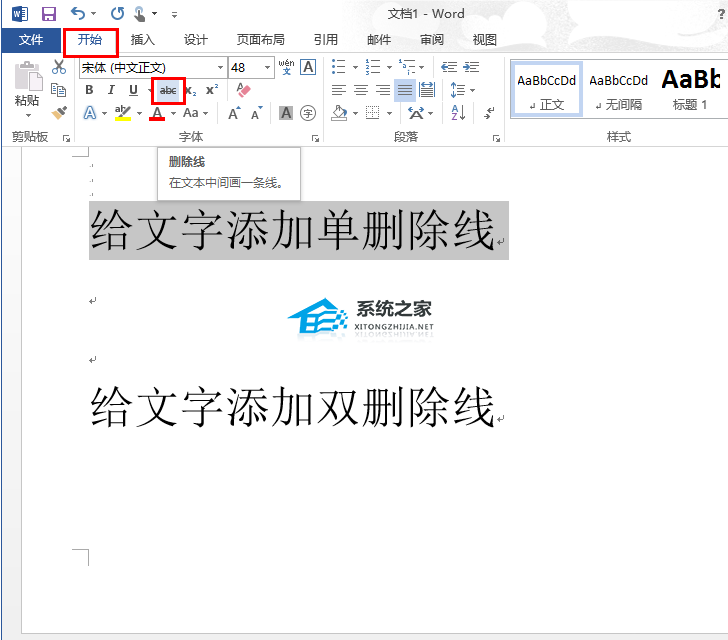Click the Multilevel list icon
Screen dimensions: 728x640
pyautogui.click(x=407, y=67)
